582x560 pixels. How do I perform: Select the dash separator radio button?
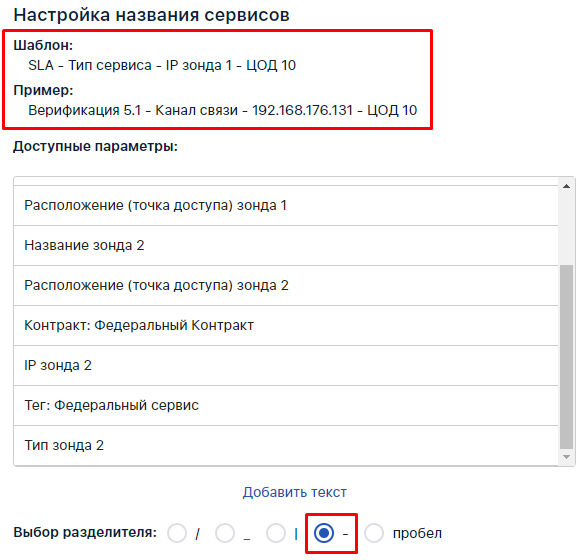[x=324, y=533]
